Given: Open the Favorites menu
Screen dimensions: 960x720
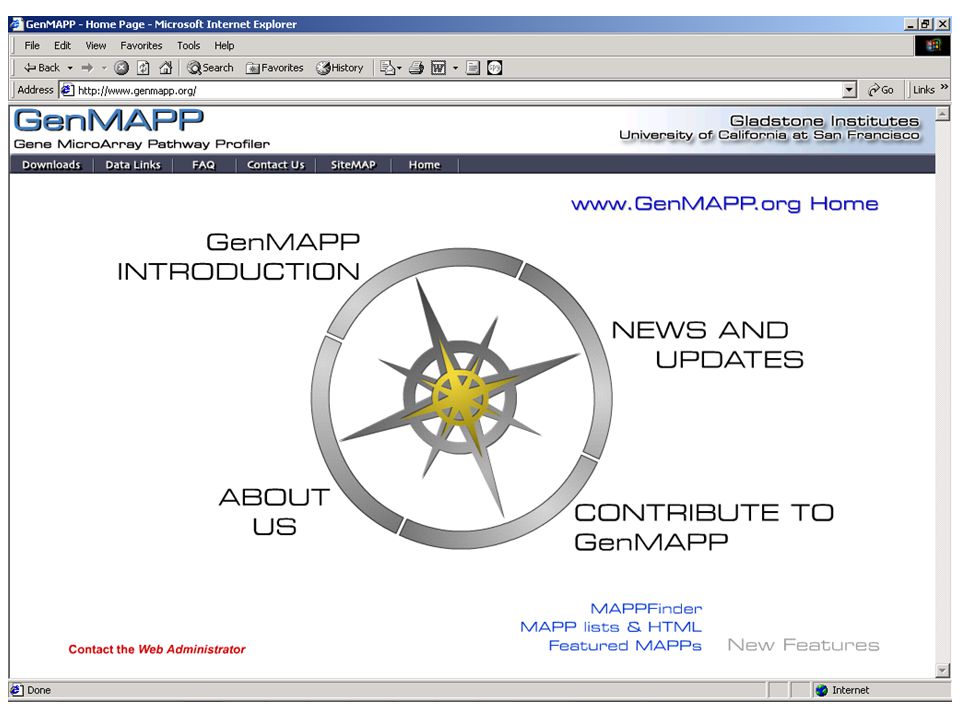Looking at the screenshot, I should (141, 46).
